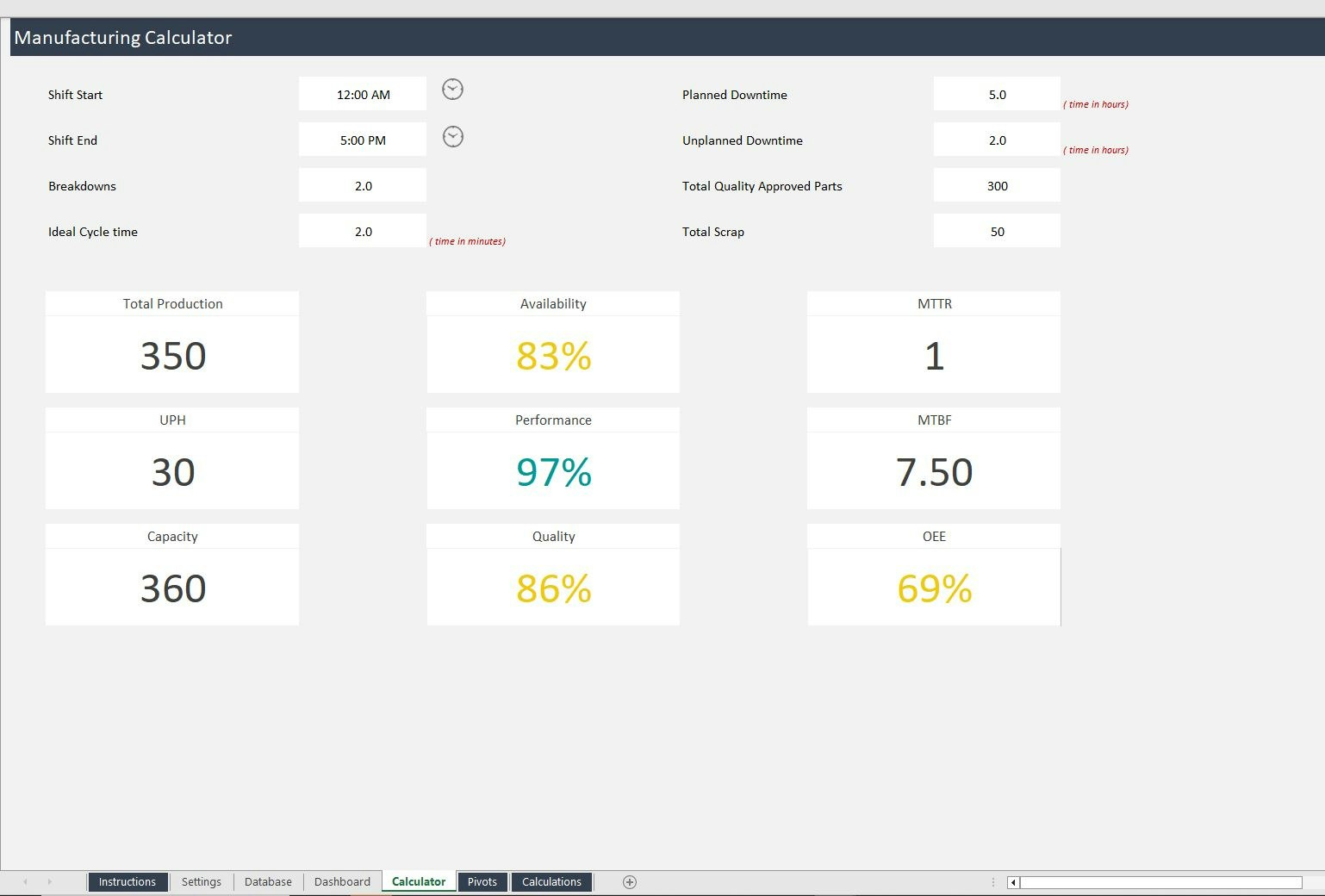Image resolution: width=1325 pixels, height=896 pixels.
Task: Open the Dashboard sheet
Action: pos(342,881)
